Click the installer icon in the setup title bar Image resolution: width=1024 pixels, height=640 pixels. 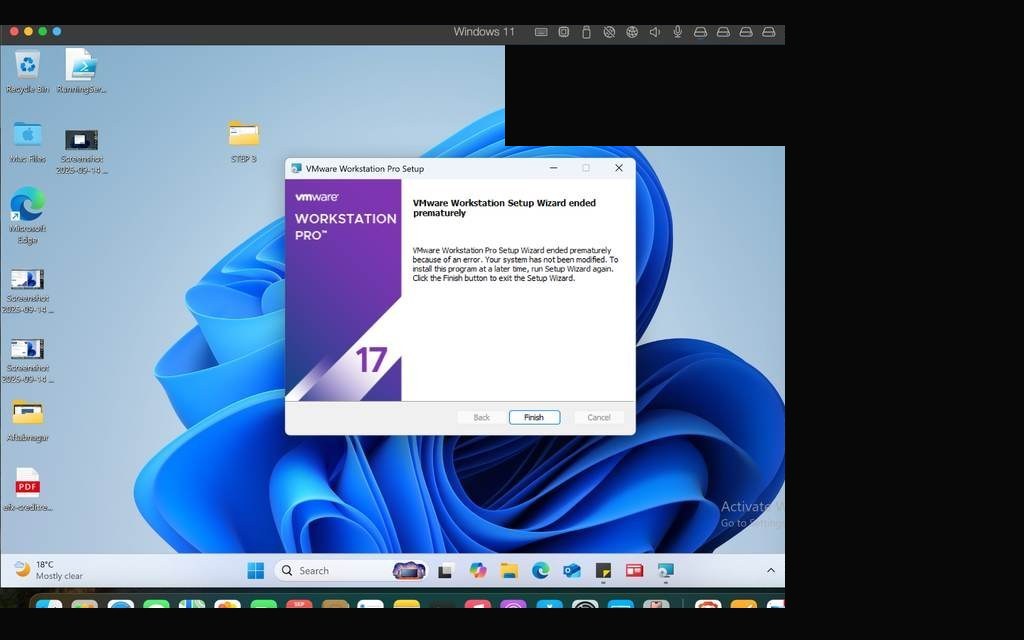tap(296, 168)
